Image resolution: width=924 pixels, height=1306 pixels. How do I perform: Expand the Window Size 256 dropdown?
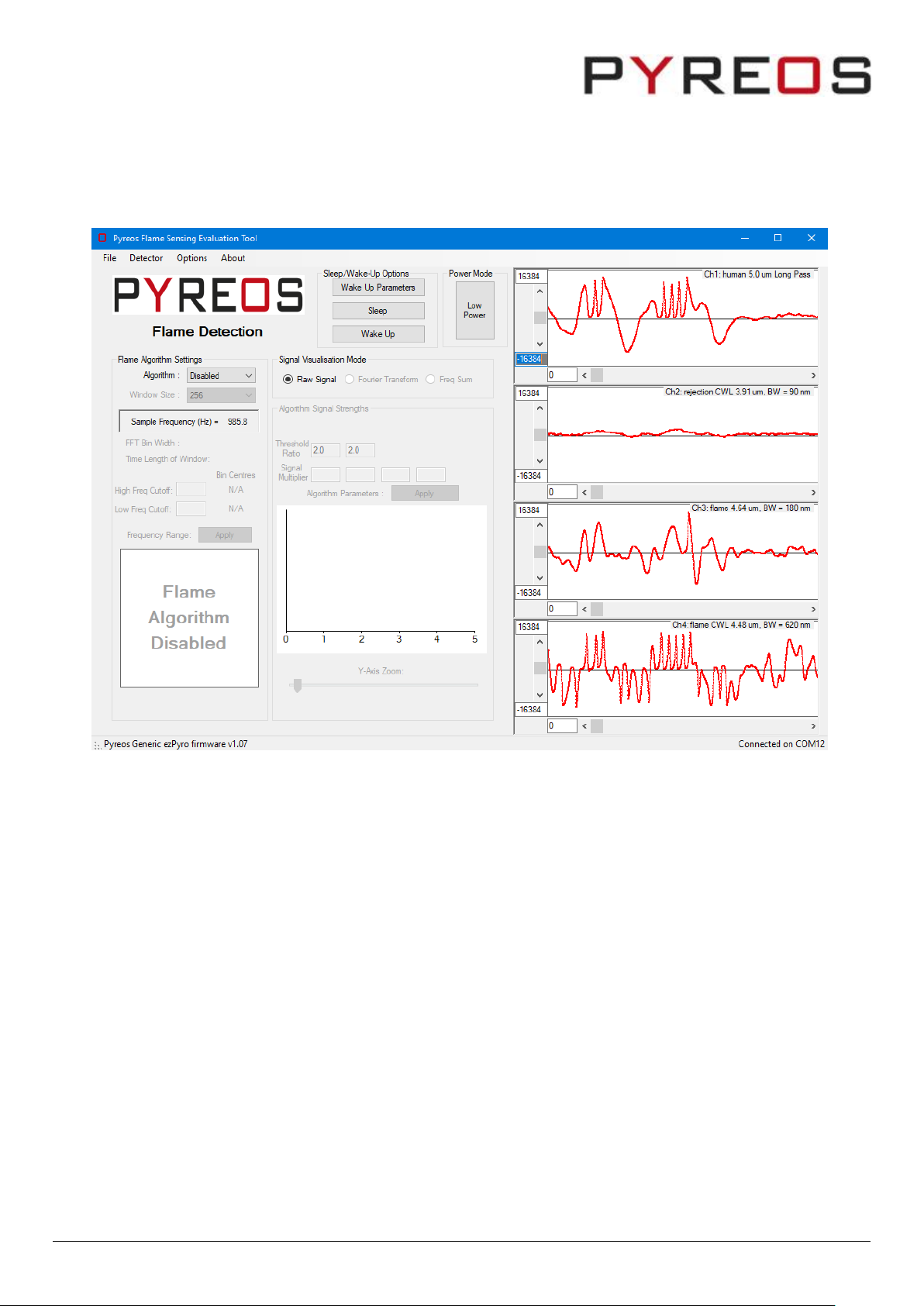pos(221,395)
